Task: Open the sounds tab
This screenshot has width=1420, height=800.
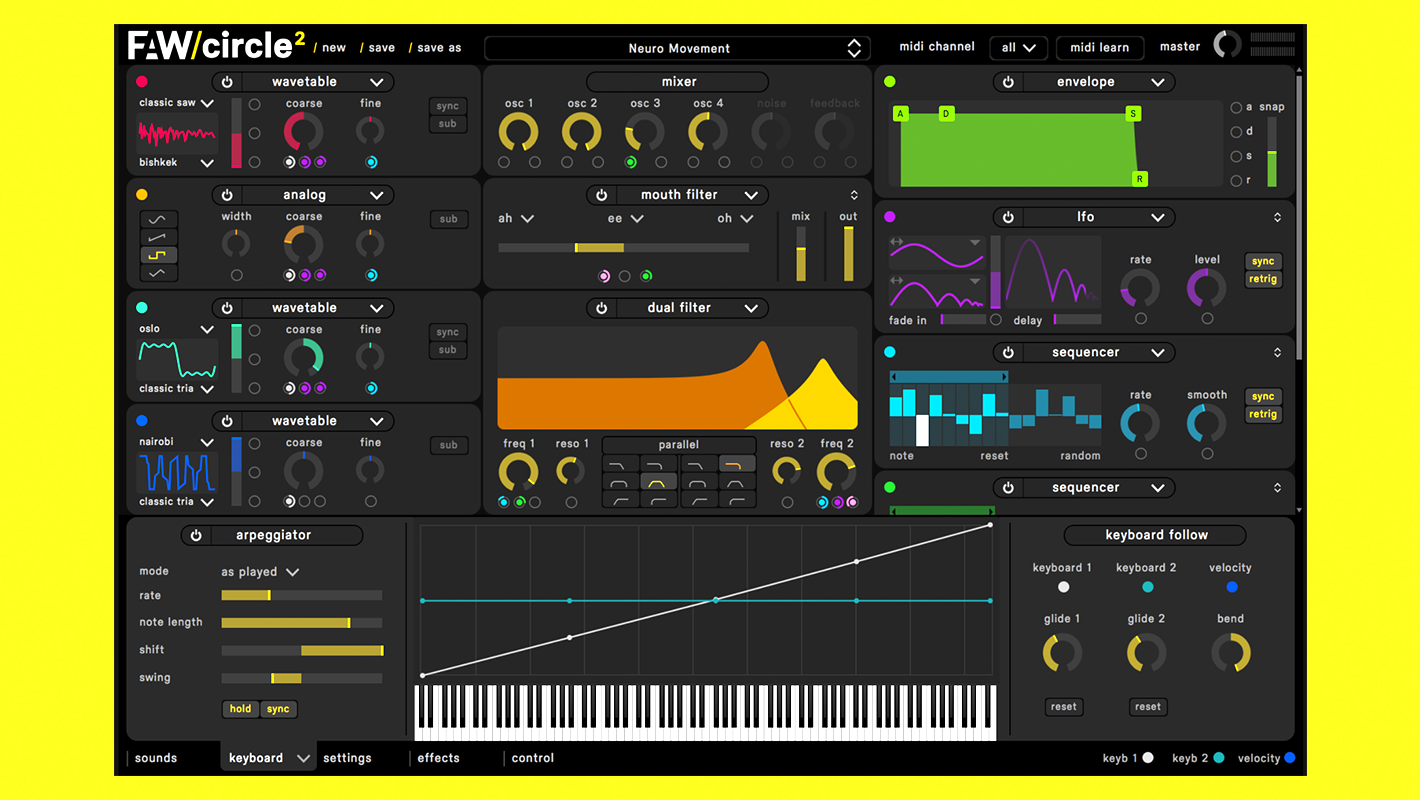Action: (x=156, y=758)
